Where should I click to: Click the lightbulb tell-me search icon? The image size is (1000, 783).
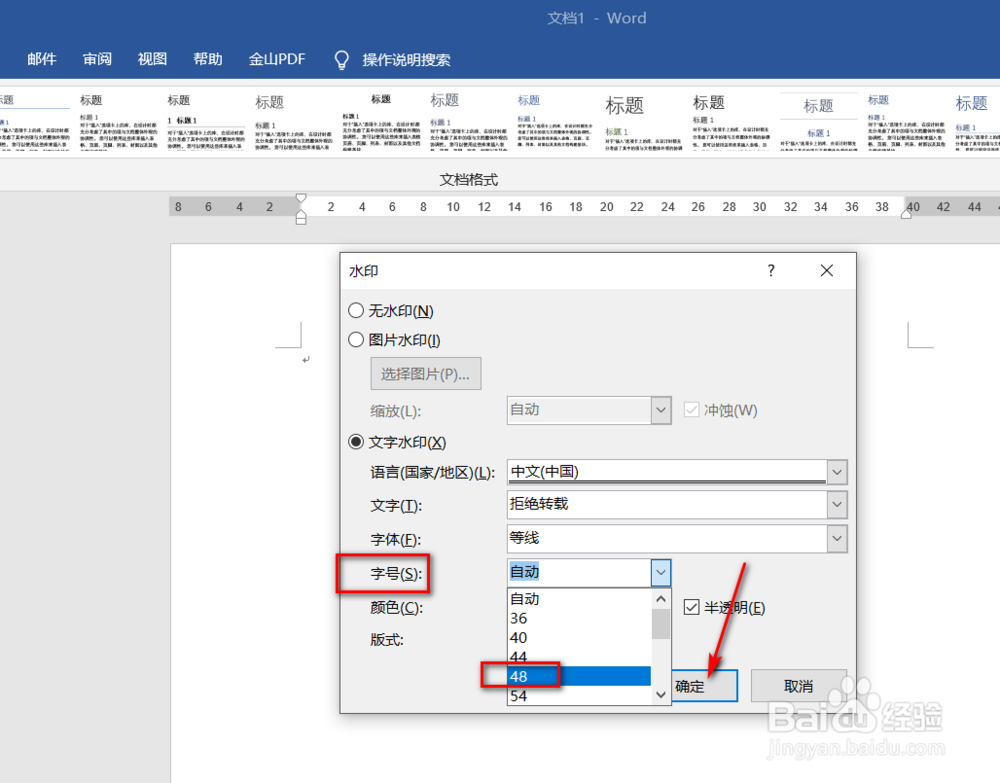click(x=341, y=59)
